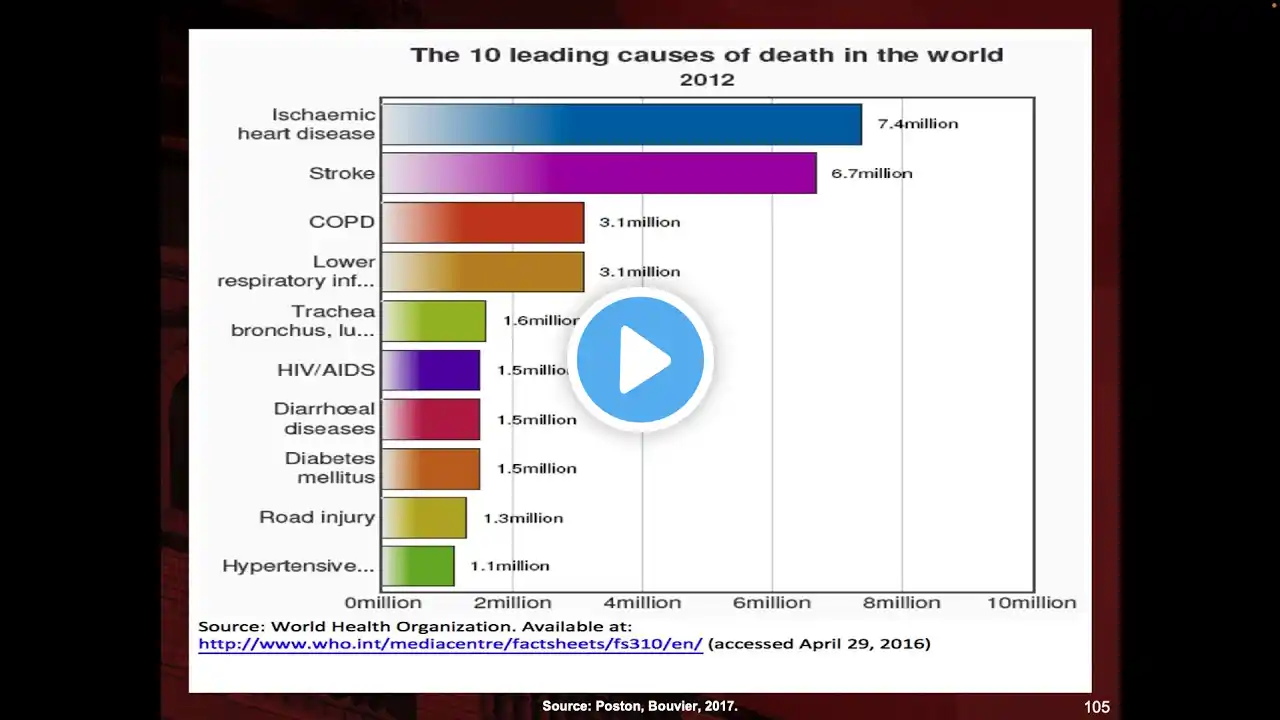Play the video using the blue play button

click(640, 360)
